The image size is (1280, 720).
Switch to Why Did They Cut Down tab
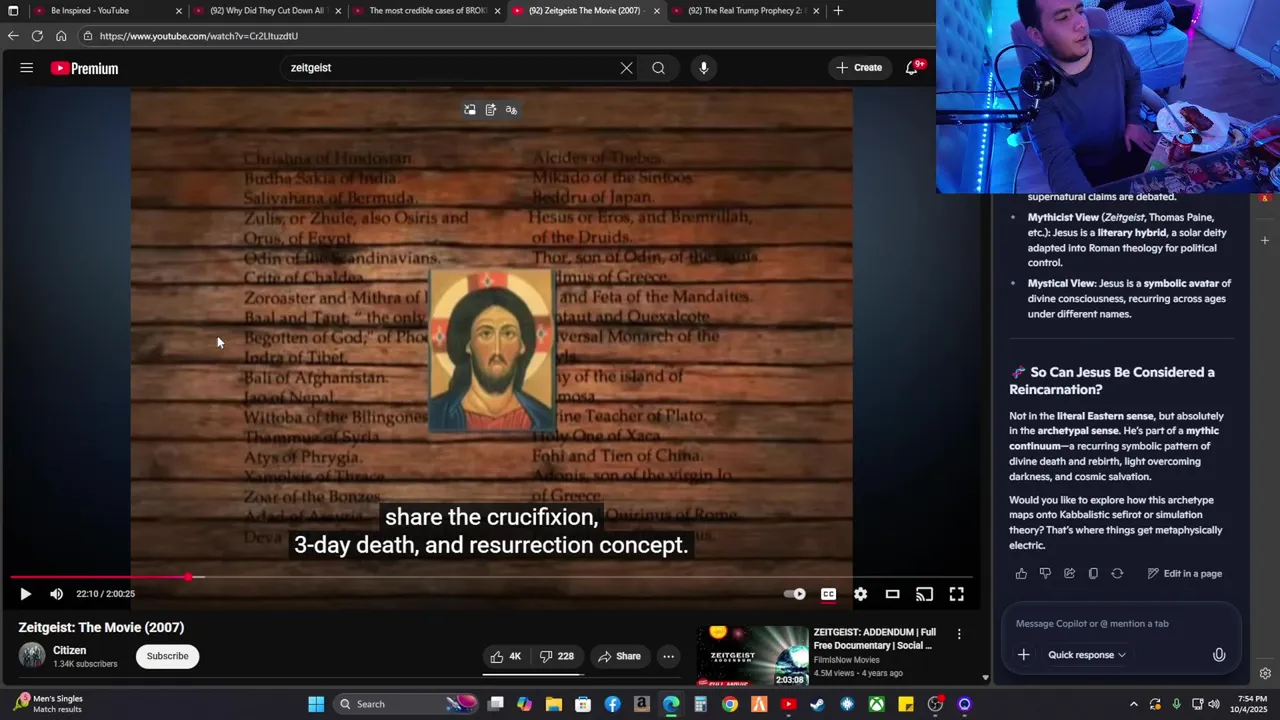point(266,11)
